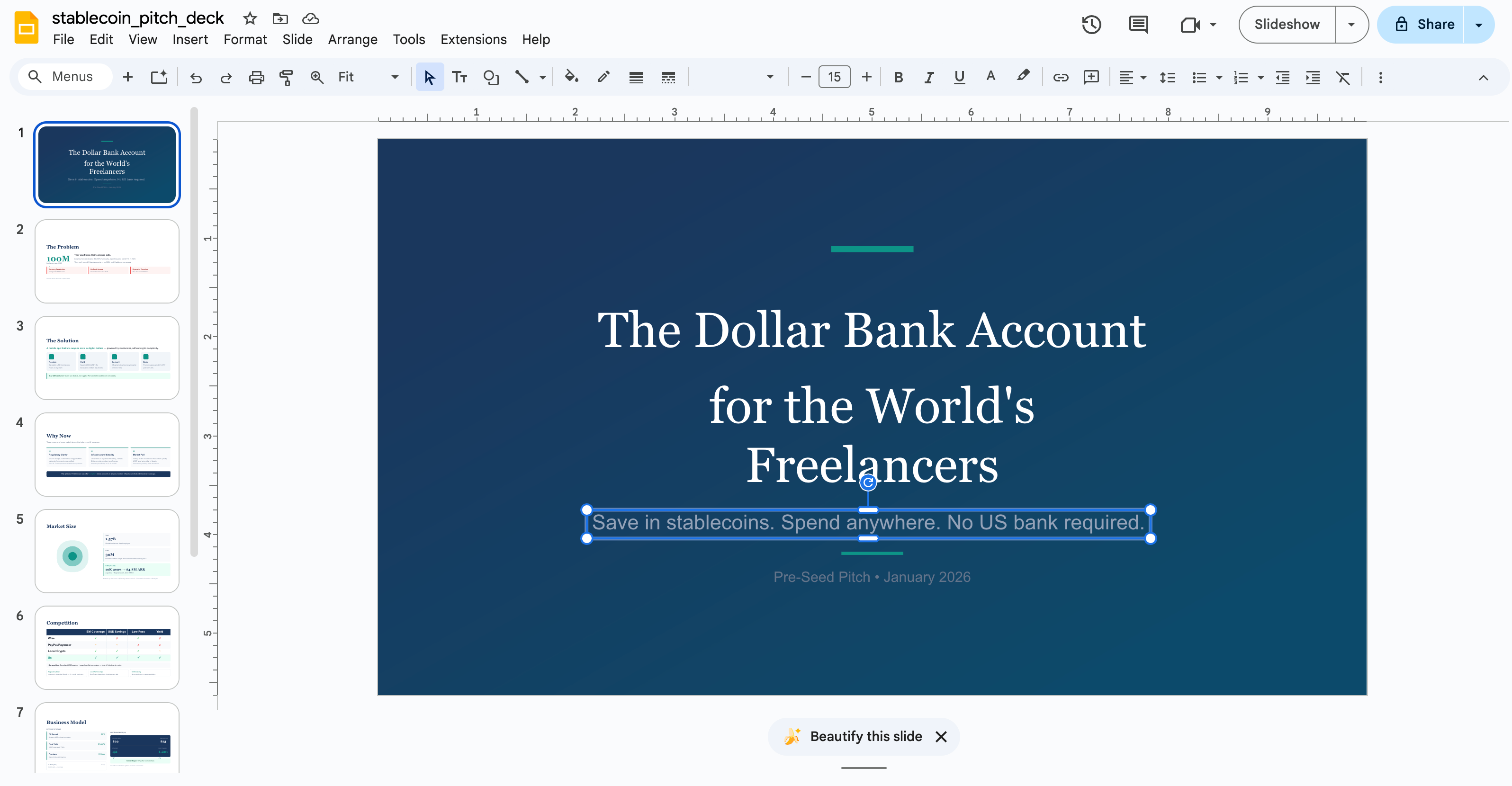Click the clear formatting icon
The height and width of the screenshot is (786, 1512).
pyautogui.click(x=1343, y=78)
